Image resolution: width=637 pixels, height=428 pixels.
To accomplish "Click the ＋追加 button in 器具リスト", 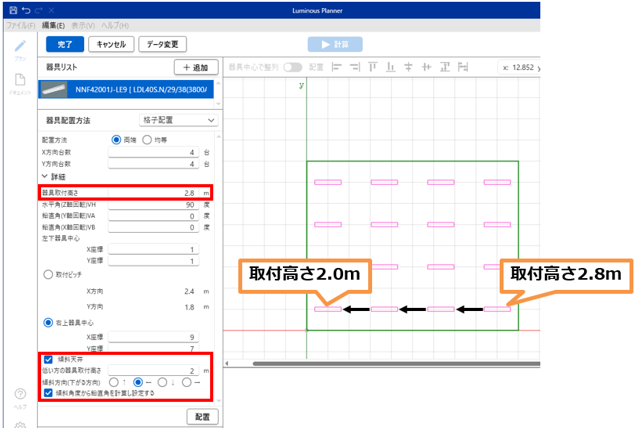I will 196,67.
